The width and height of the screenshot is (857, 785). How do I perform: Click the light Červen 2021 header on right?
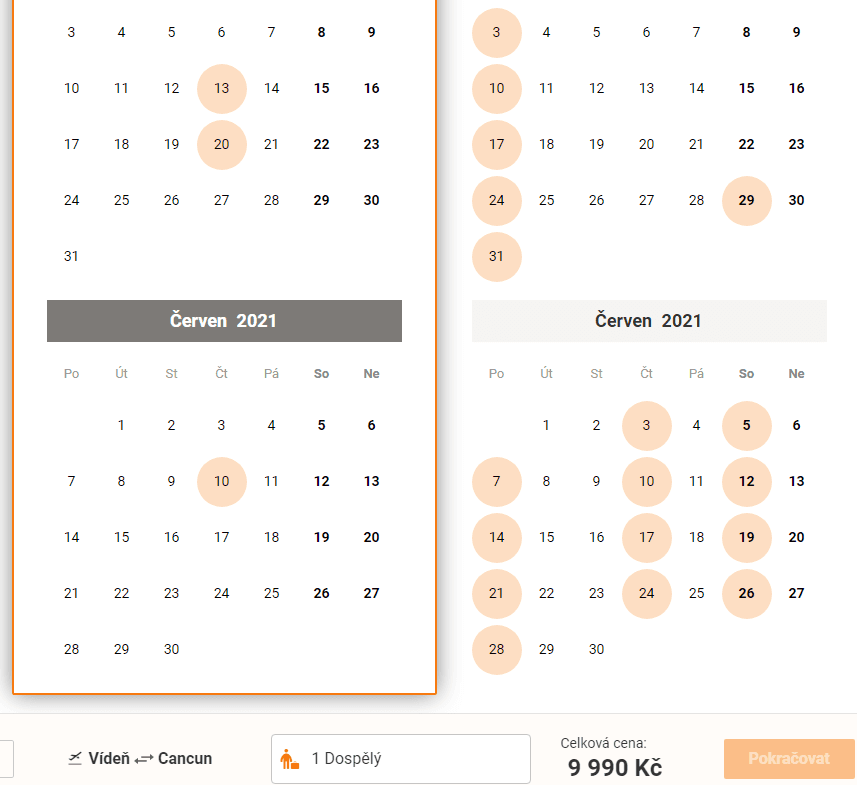[x=649, y=321]
